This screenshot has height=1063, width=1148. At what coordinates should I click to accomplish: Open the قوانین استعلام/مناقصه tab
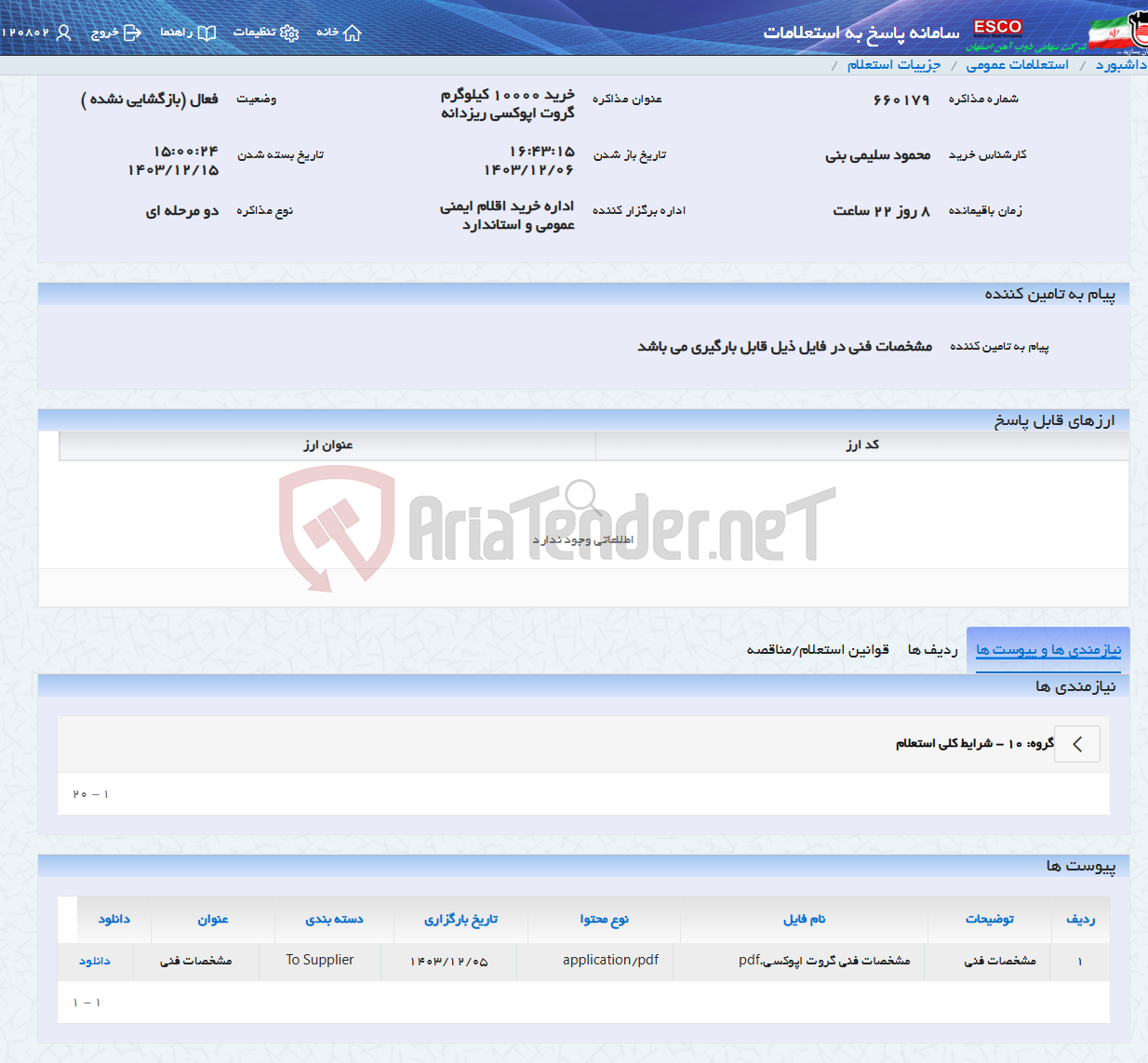tap(818, 650)
